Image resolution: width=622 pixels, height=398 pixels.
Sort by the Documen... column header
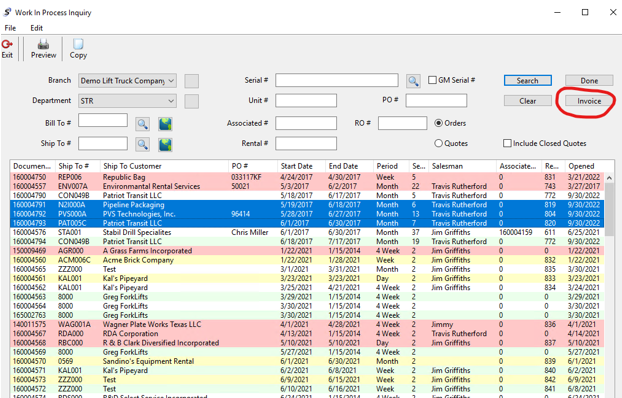(33, 166)
